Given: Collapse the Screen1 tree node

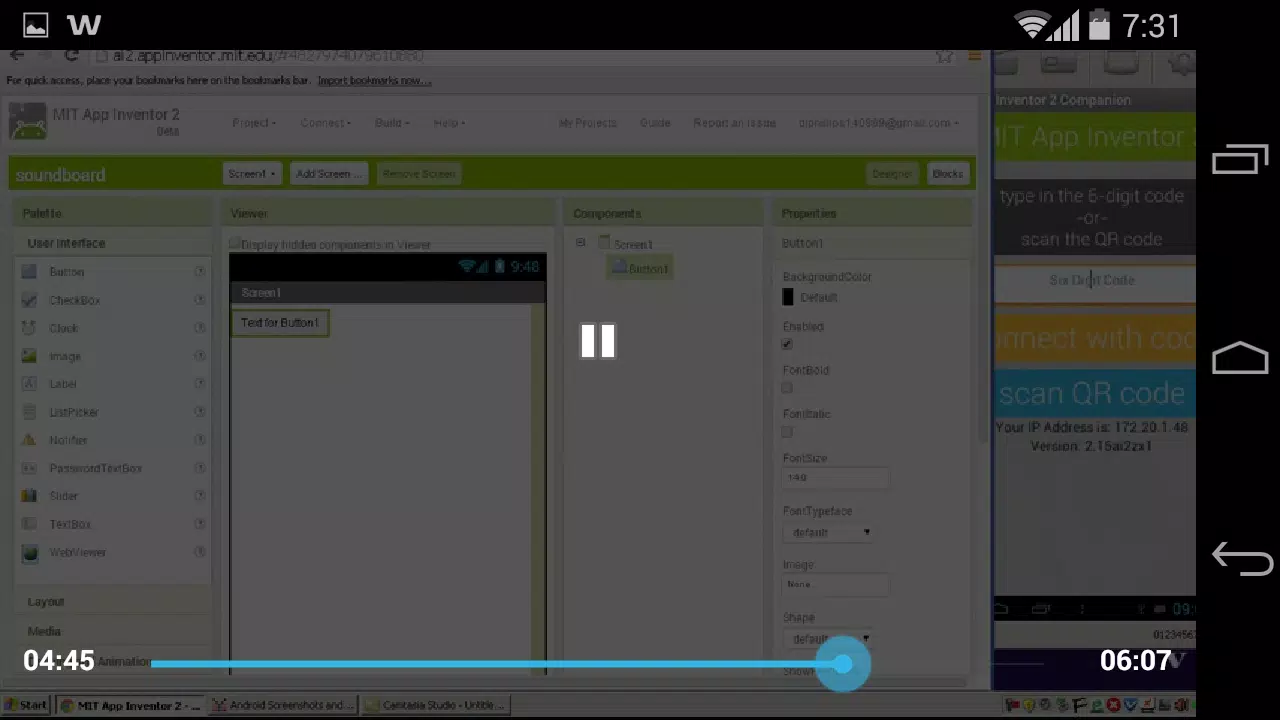Looking at the screenshot, I should click(580, 243).
